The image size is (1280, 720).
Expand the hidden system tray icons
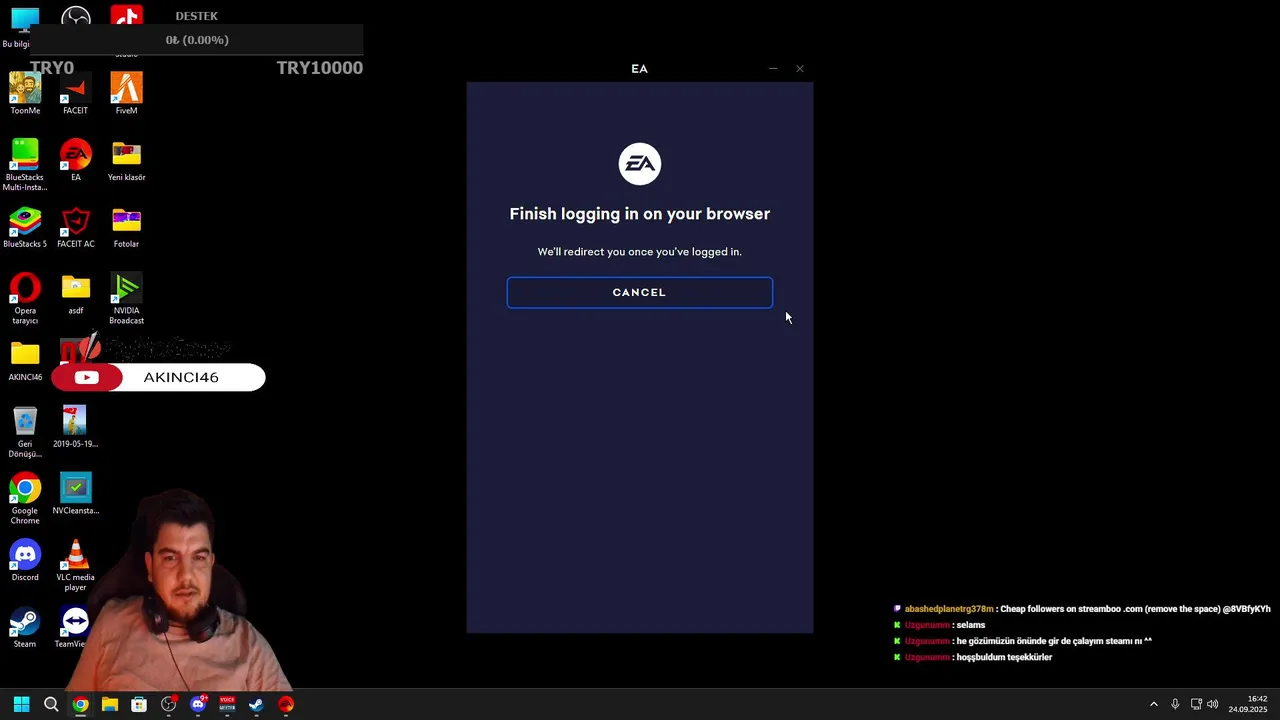click(1153, 704)
